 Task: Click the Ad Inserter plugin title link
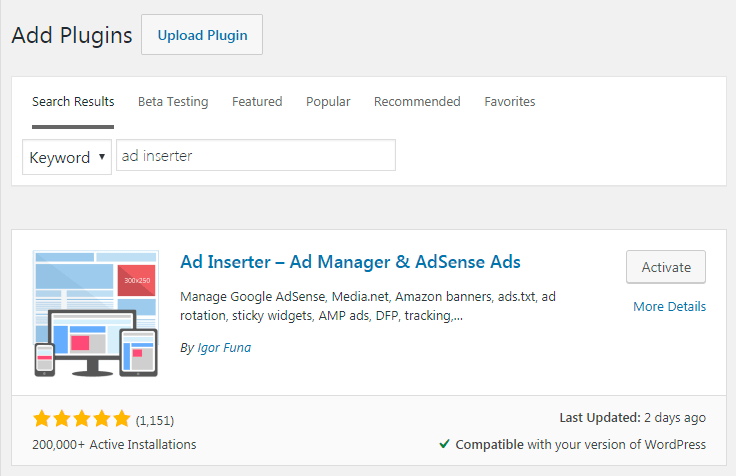[x=350, y=262]
